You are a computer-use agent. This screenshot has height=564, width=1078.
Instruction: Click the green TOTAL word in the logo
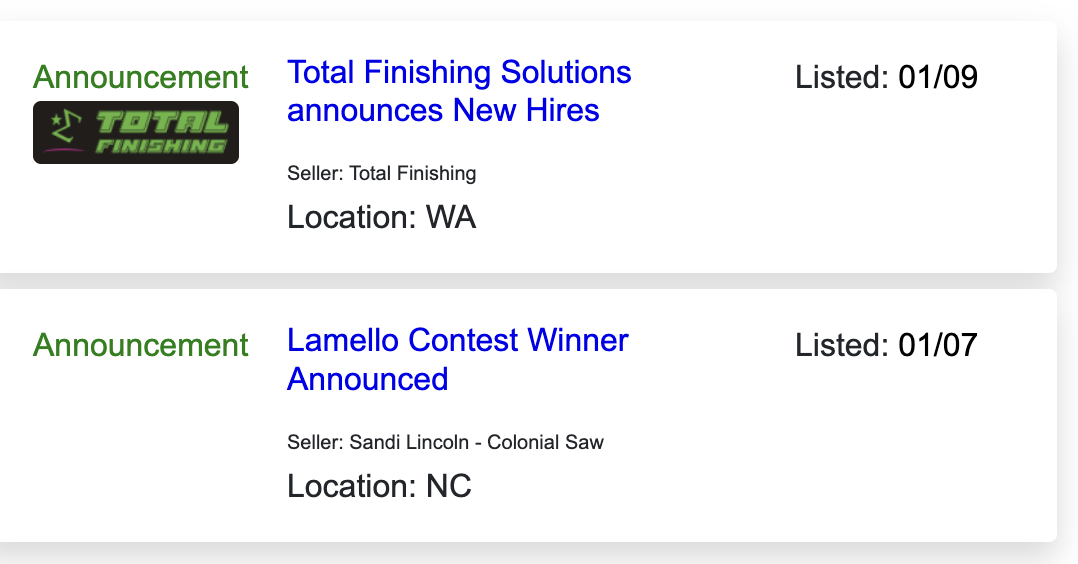pyautogui.click(x=162, y=122)
